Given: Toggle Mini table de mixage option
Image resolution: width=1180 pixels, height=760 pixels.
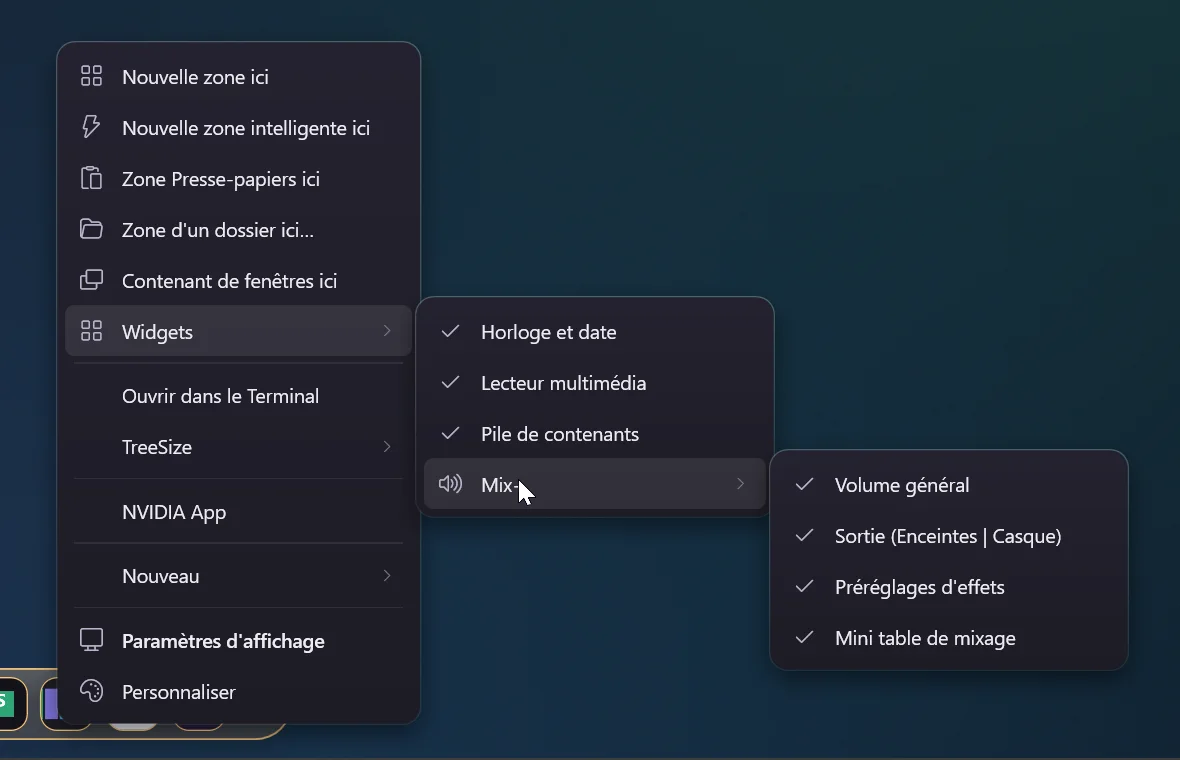Looking at the screenshot, I should coord(948,638).
